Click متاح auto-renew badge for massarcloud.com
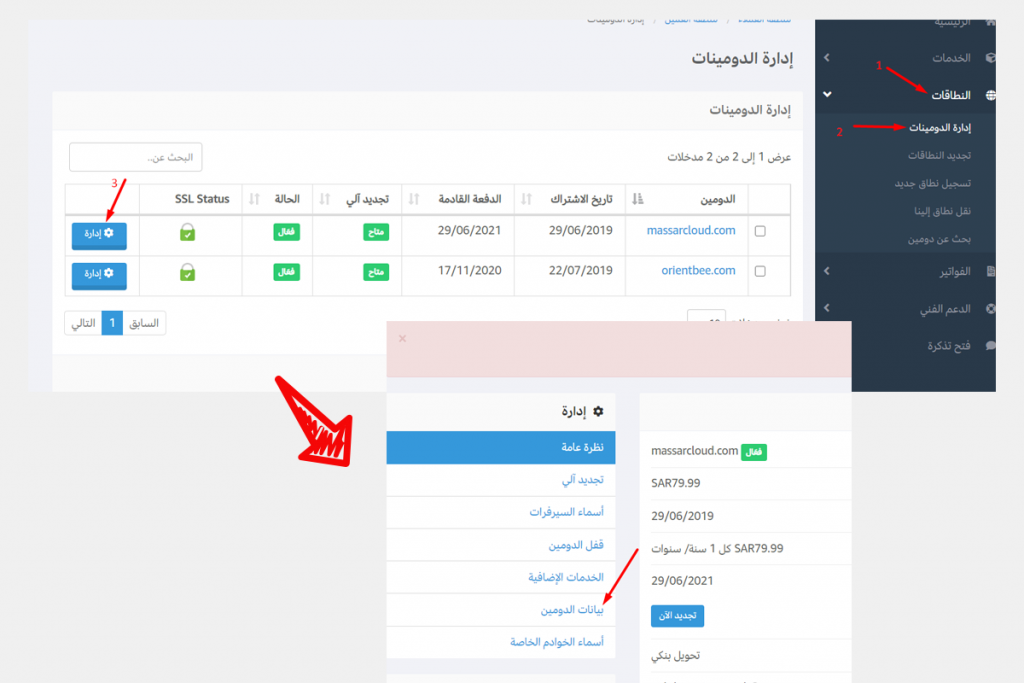The width and height of the screenshot is (1024, 683). pos(376,232)
